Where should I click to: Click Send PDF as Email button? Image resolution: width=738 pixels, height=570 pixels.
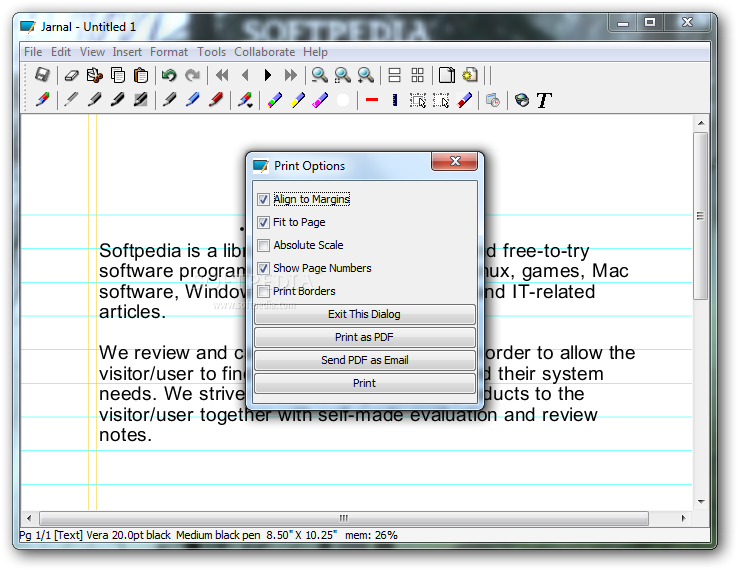coord(365,360)
